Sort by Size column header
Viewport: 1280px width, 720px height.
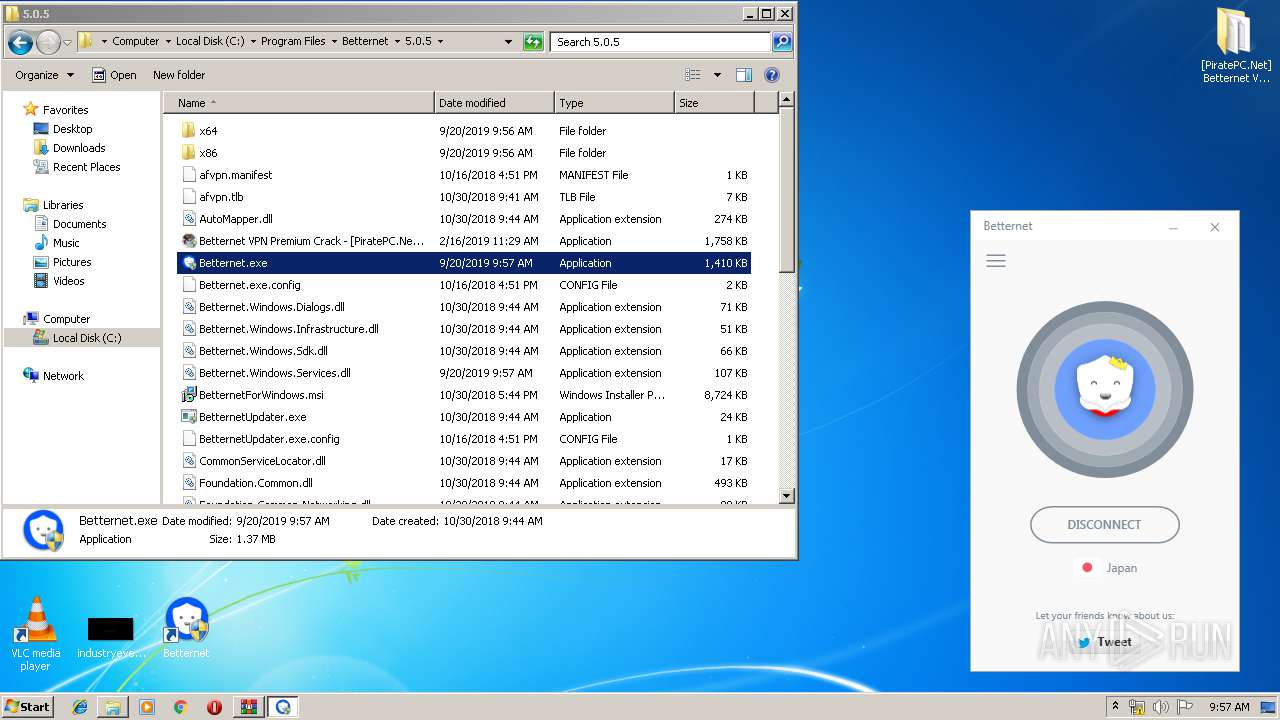pyautogui.click(x=714, y=103)
